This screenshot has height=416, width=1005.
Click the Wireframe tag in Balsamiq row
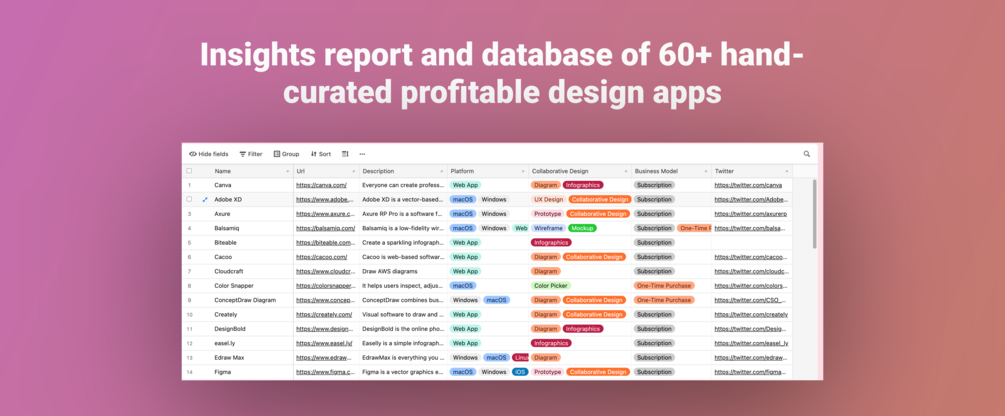click(x=548, y=228)
